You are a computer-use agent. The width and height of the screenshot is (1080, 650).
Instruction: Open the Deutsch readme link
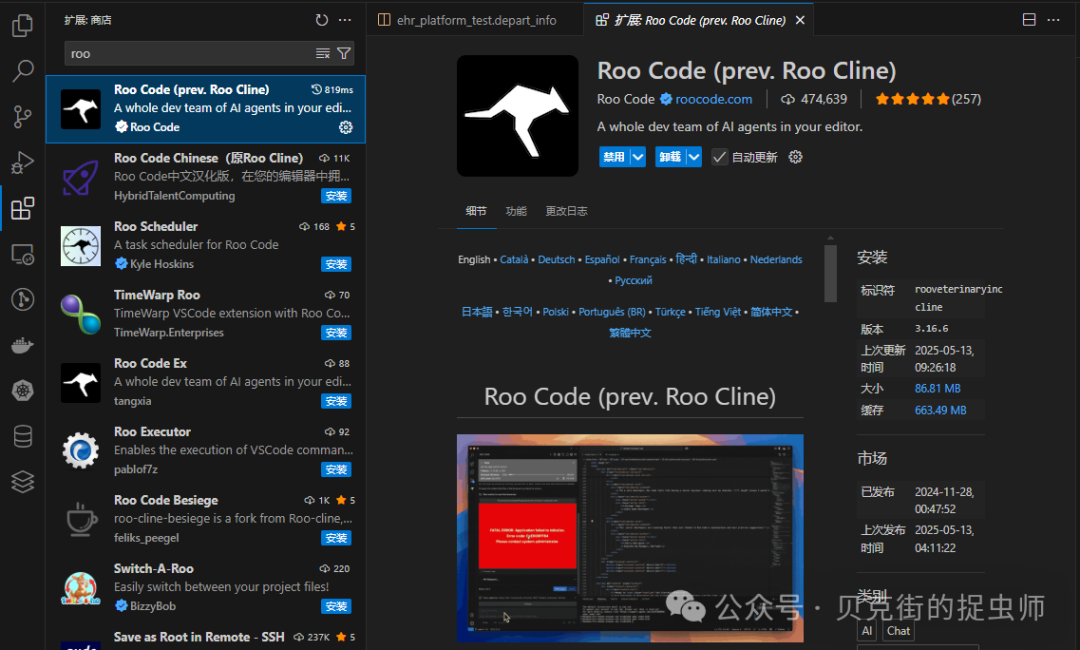tap(557, 260)
